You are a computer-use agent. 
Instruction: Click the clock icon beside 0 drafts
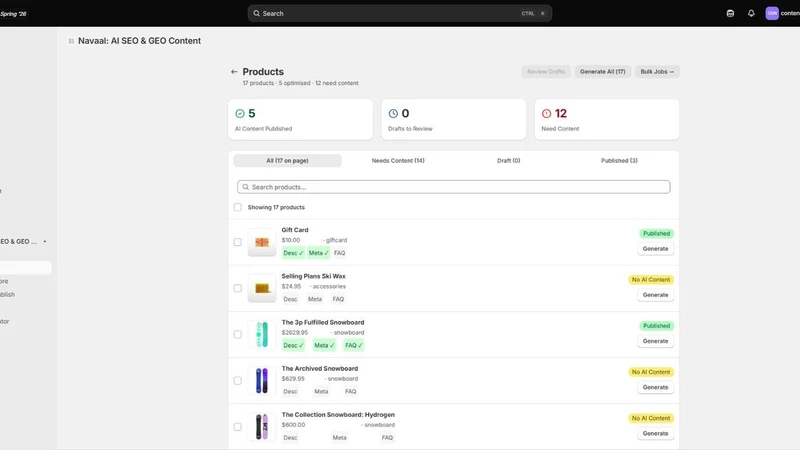click(393, 113)
